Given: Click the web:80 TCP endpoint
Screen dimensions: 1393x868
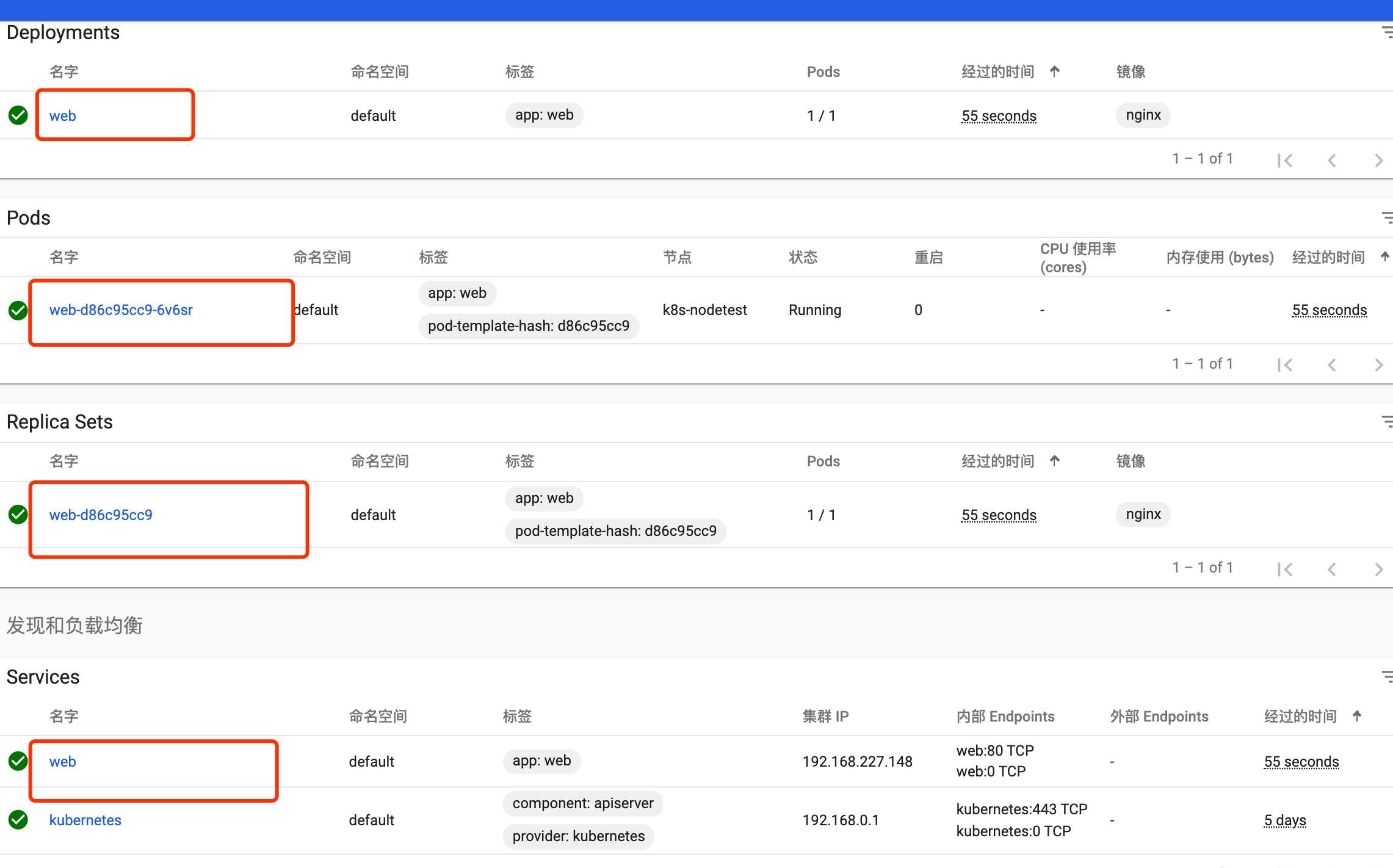Looking at the screenshot, I should point(994,751).
